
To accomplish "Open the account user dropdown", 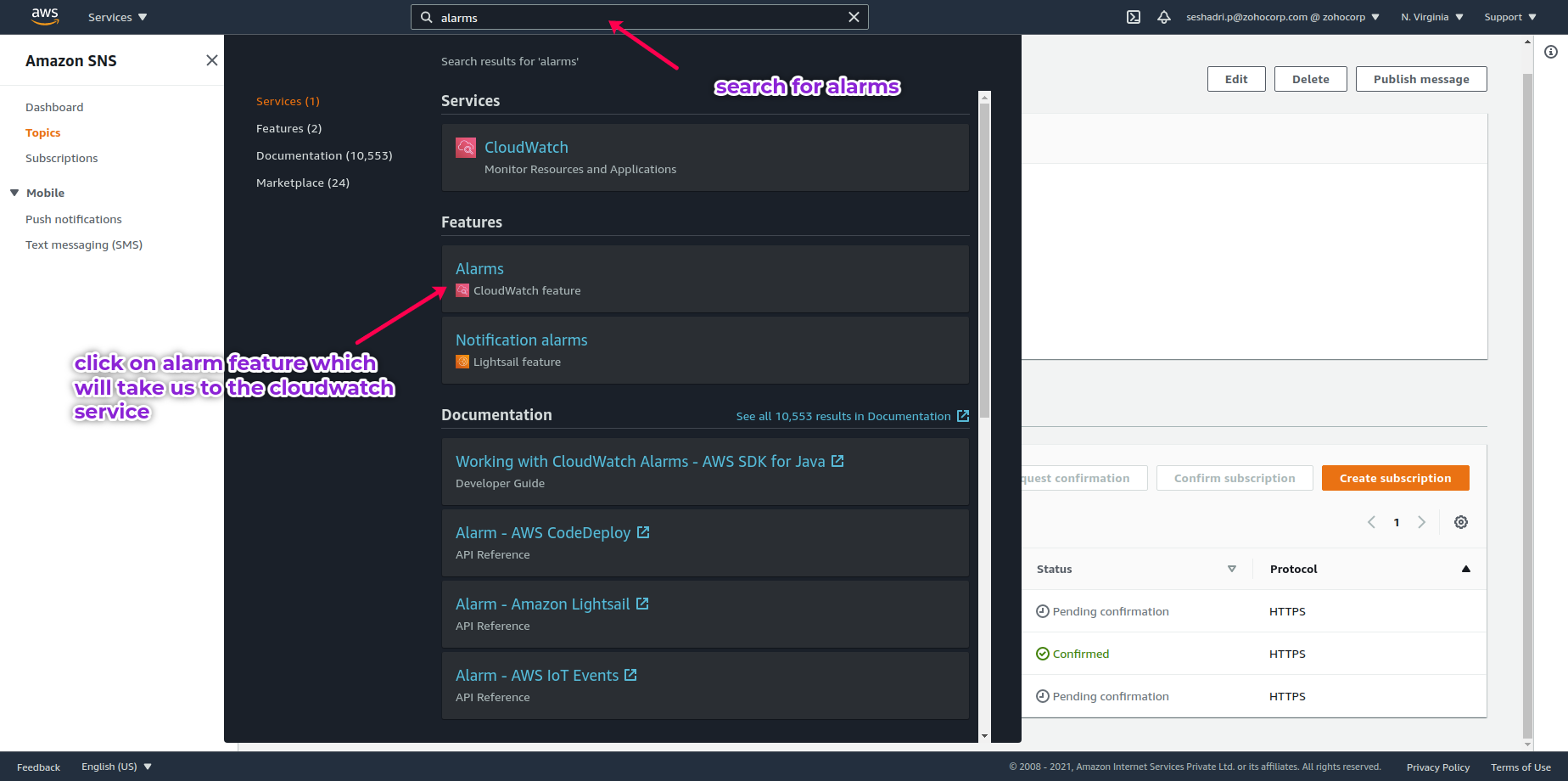I will 1283,17.
